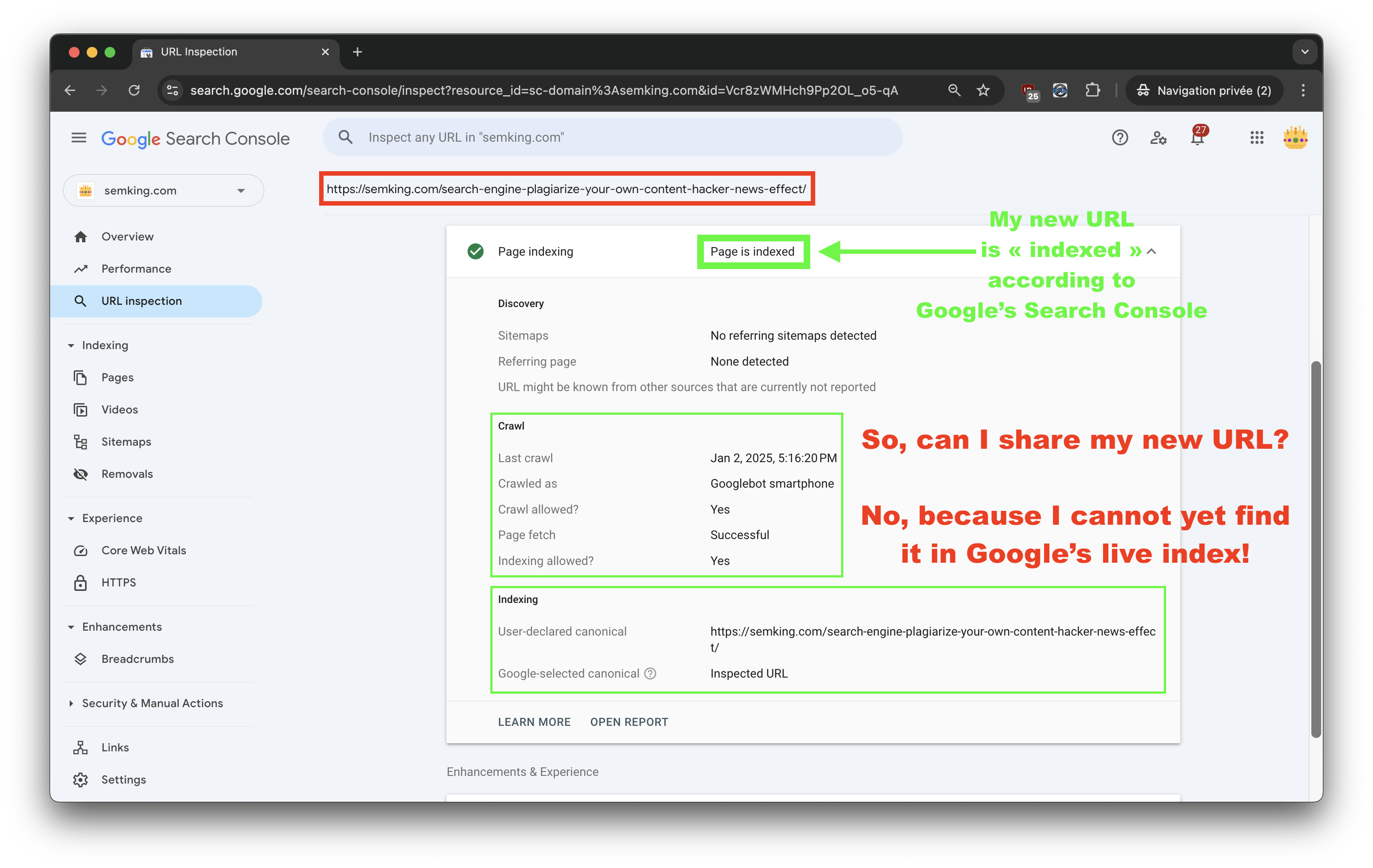Open the Help question mark icon
The width and height of the screenshot is (1373, 868).
[x=1120, y=138]
